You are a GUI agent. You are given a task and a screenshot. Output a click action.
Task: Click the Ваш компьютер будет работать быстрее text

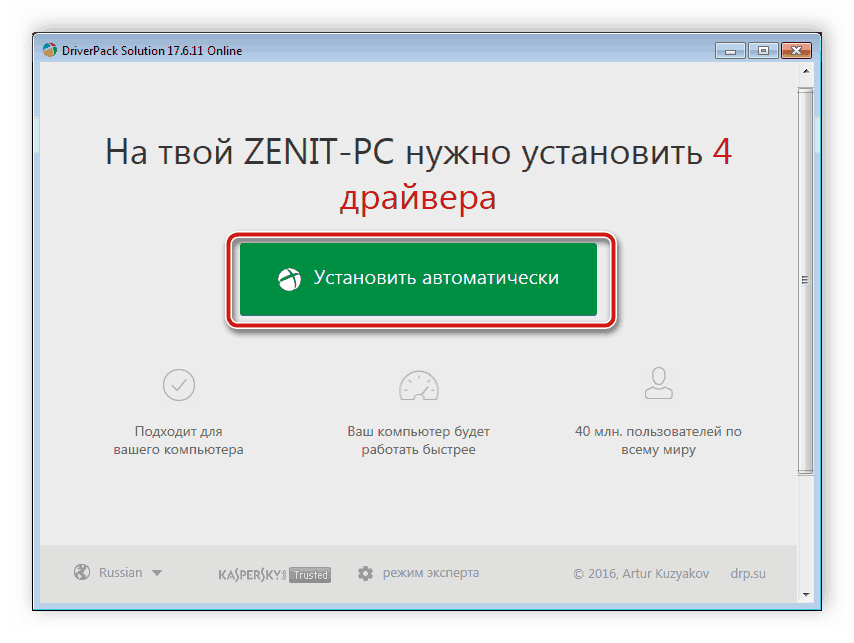click(418, 440)
